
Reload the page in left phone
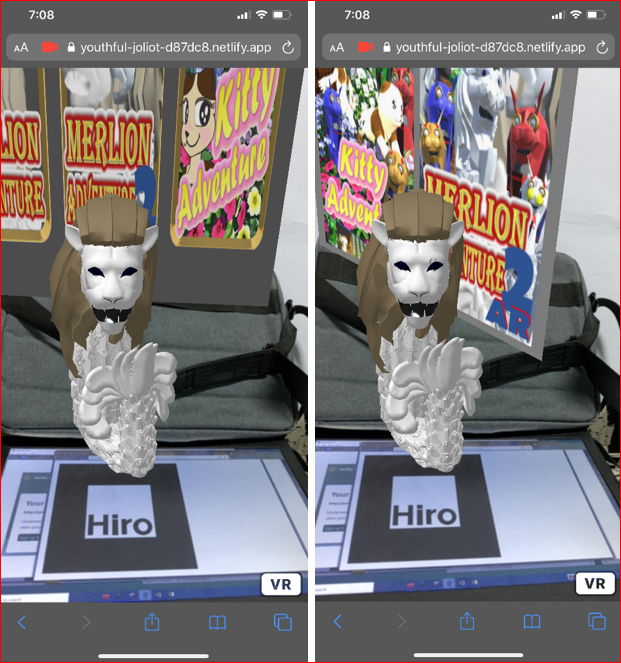pyautogui.click(x=288, y=47)
